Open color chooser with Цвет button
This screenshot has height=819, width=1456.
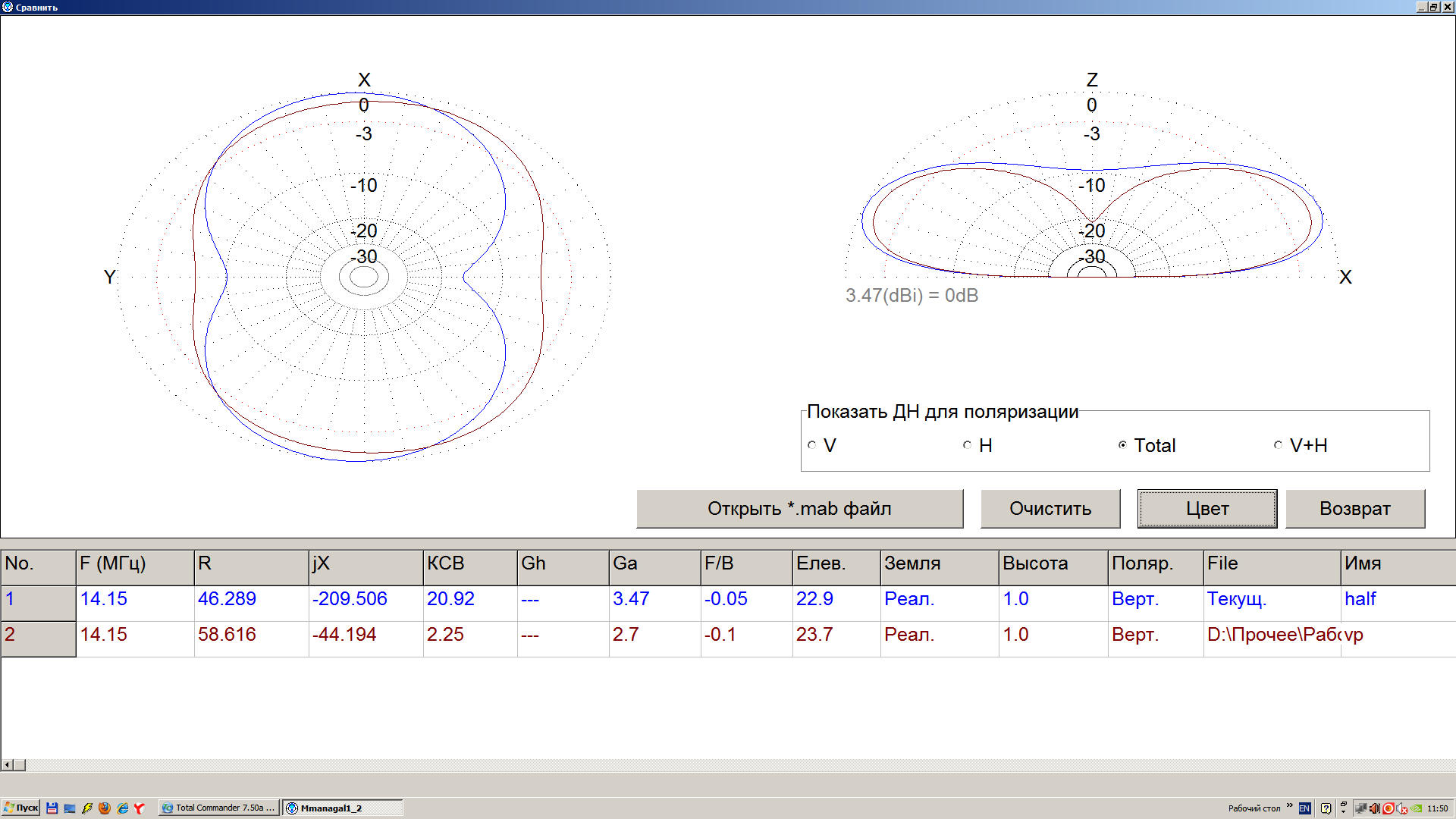point(1207,509)
